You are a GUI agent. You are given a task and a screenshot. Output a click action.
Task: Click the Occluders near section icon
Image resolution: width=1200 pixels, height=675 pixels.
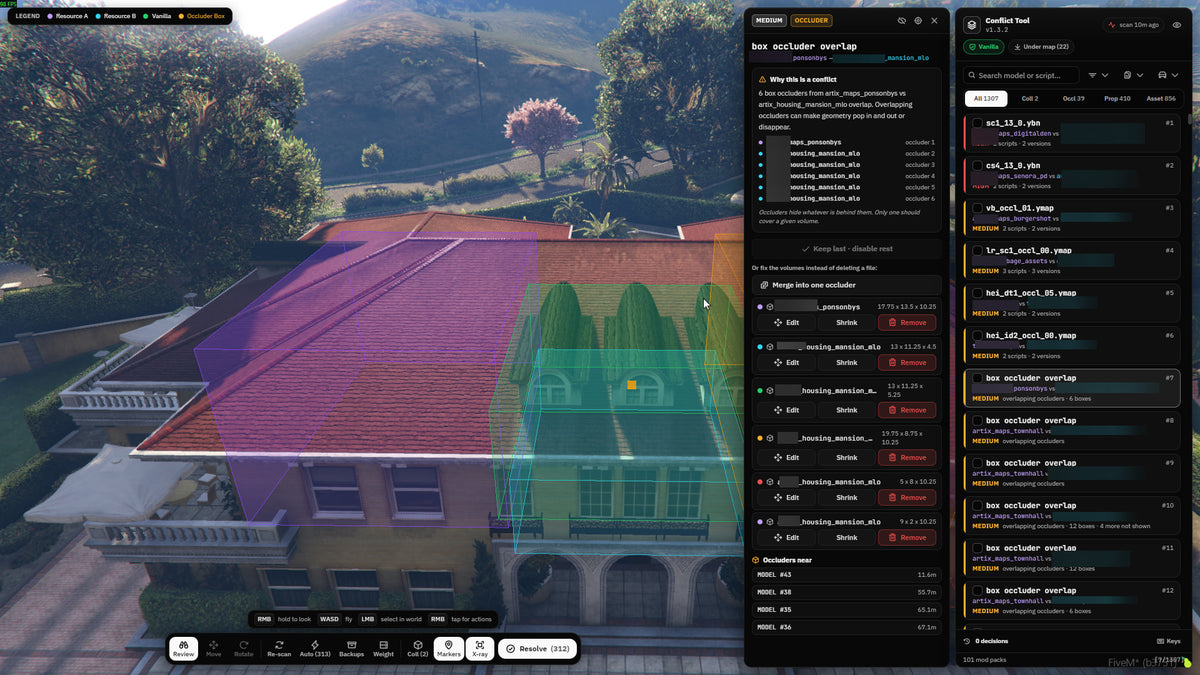tap(755, 560)
